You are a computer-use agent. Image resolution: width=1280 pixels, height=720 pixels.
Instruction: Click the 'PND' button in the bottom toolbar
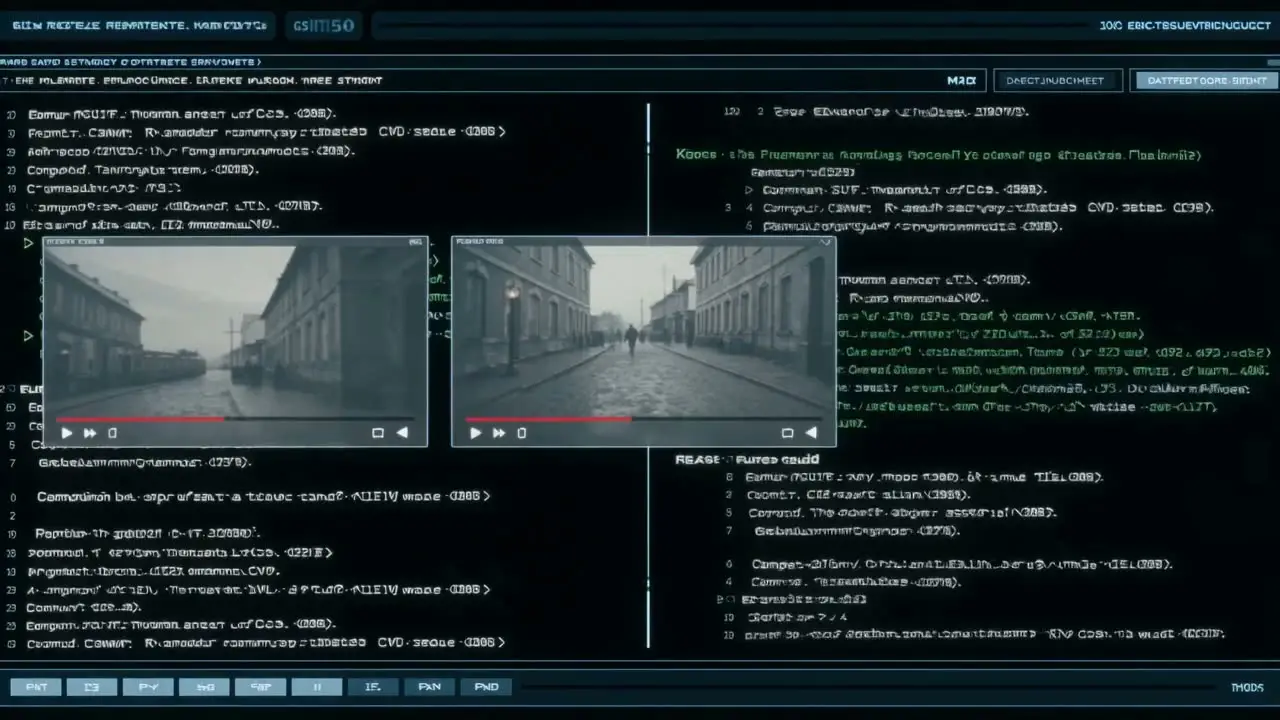[x=486, y=687]
